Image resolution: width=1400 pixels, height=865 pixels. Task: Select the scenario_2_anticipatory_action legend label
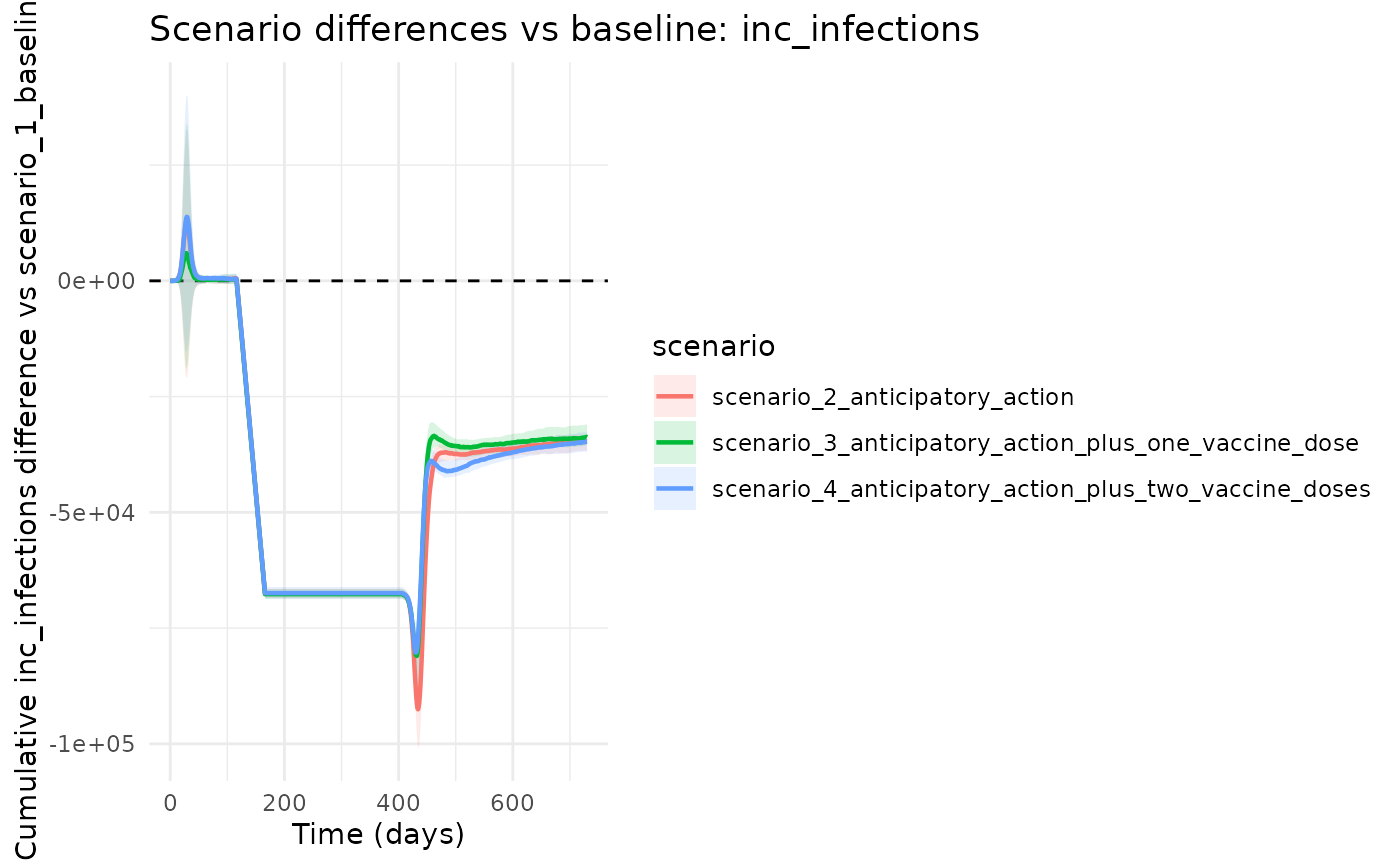click(x=892, y=397)
